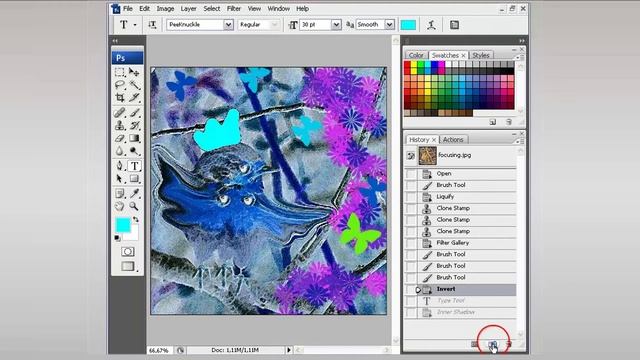Select the Slice tool

[x=134, y=98]
